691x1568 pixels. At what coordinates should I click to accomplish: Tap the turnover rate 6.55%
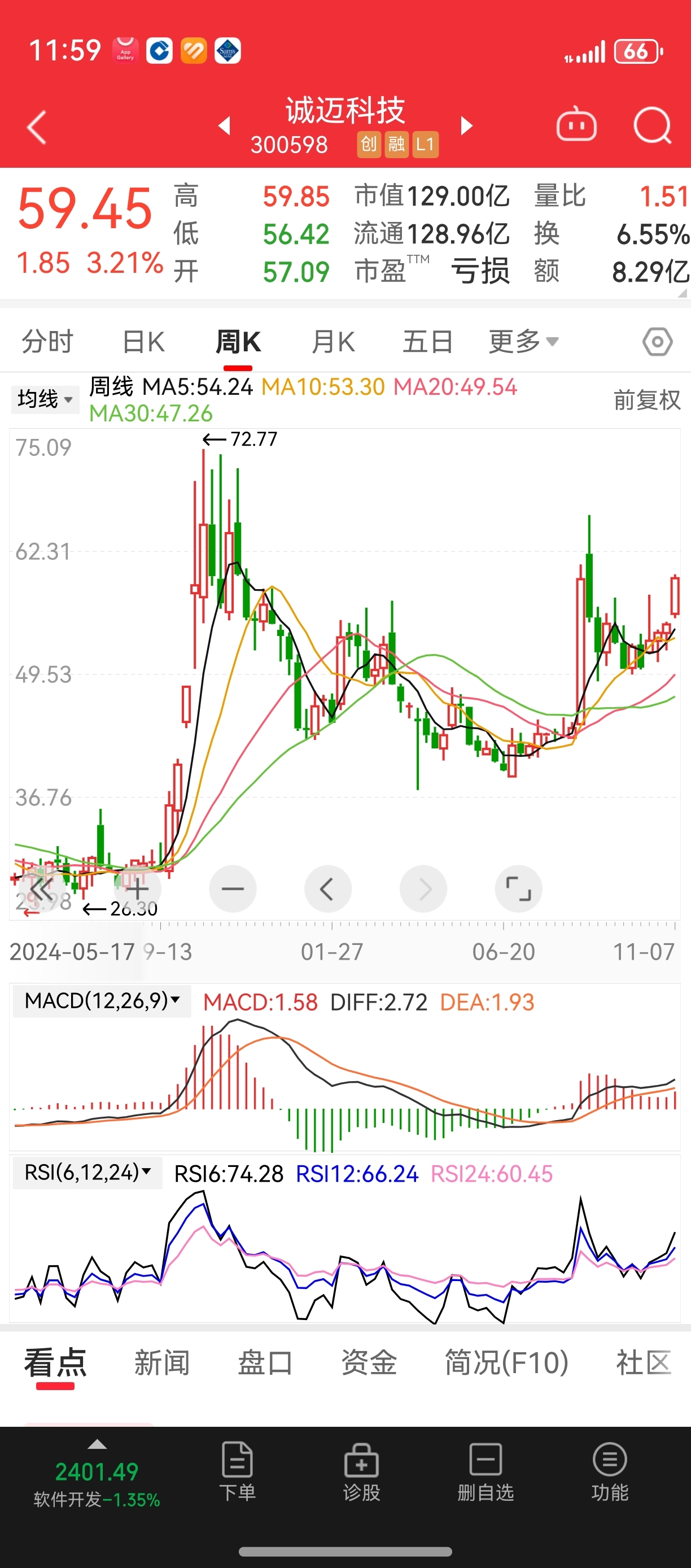pos(653,234)
